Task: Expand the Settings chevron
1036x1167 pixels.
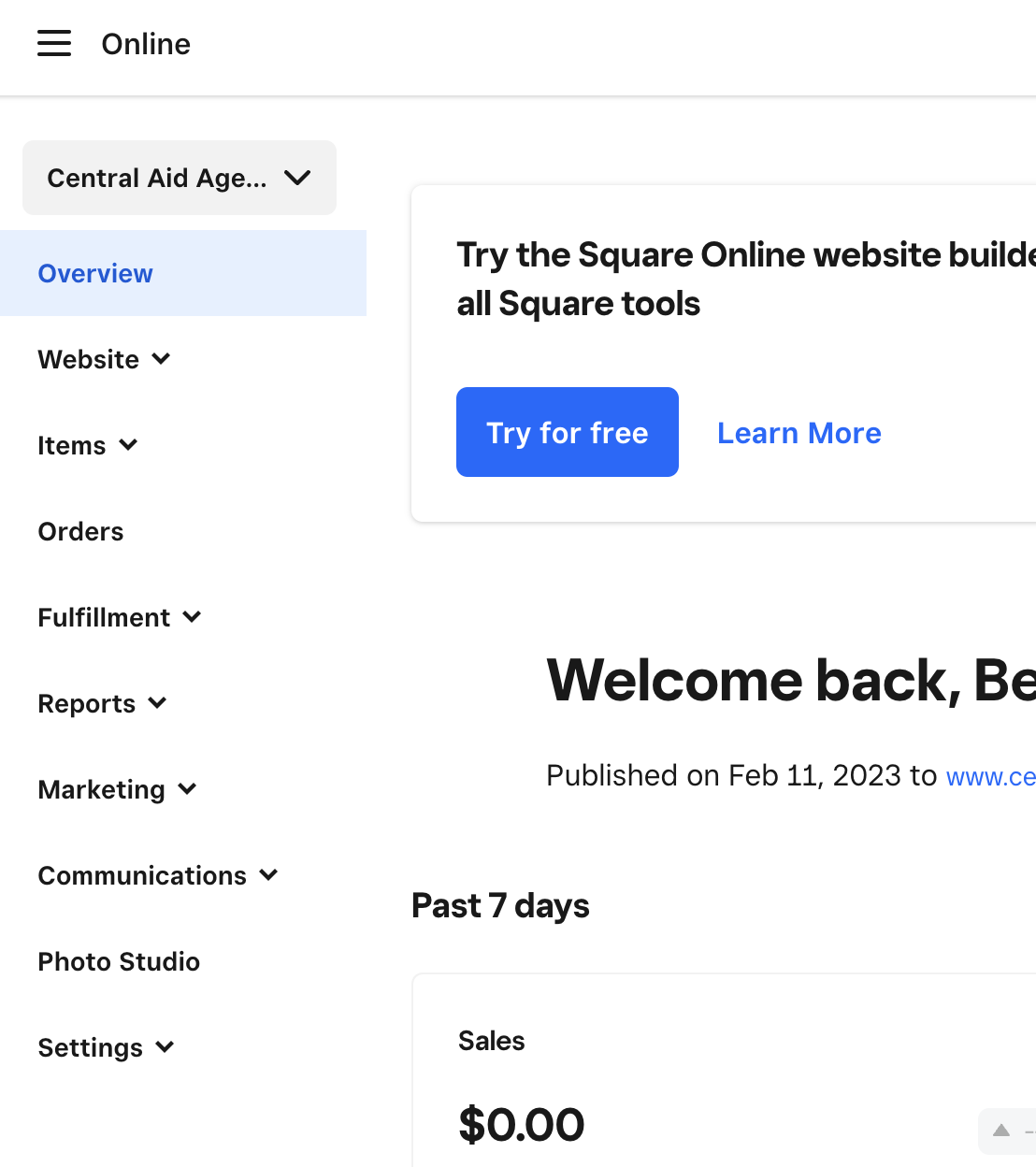Action: click(x=165, y=1046)
